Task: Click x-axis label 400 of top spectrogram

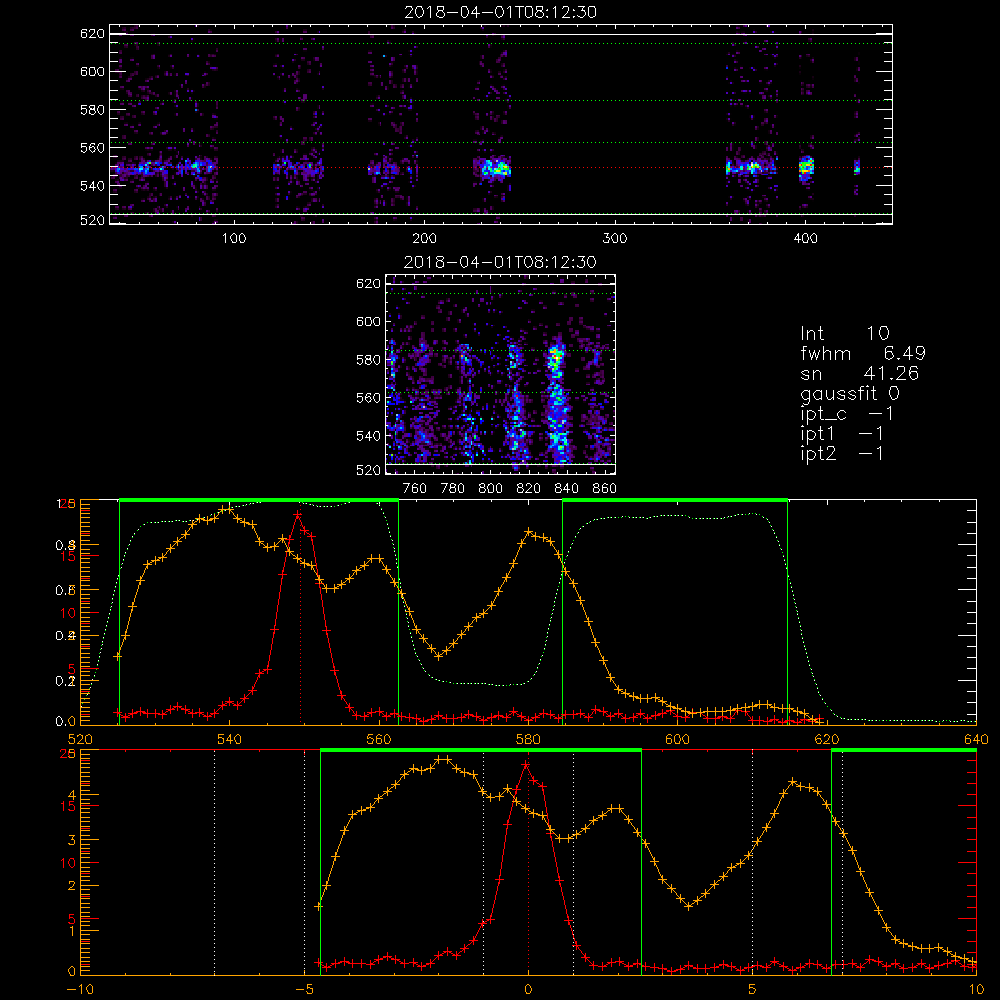Action: tap(805, 239)
